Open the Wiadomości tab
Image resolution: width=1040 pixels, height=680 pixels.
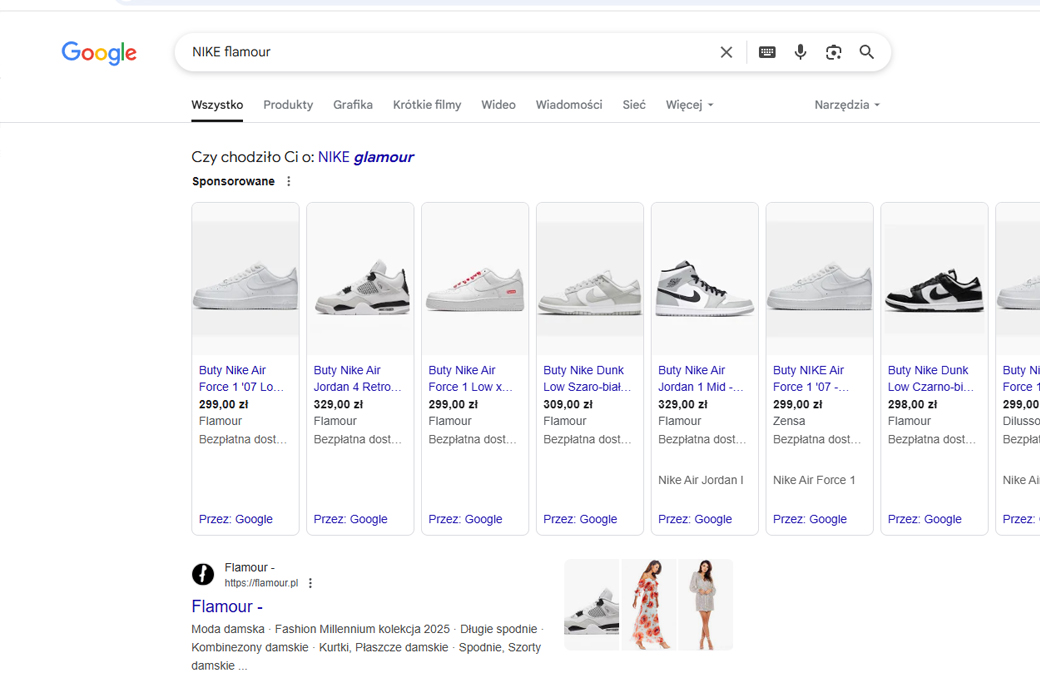tap(569, 105)
